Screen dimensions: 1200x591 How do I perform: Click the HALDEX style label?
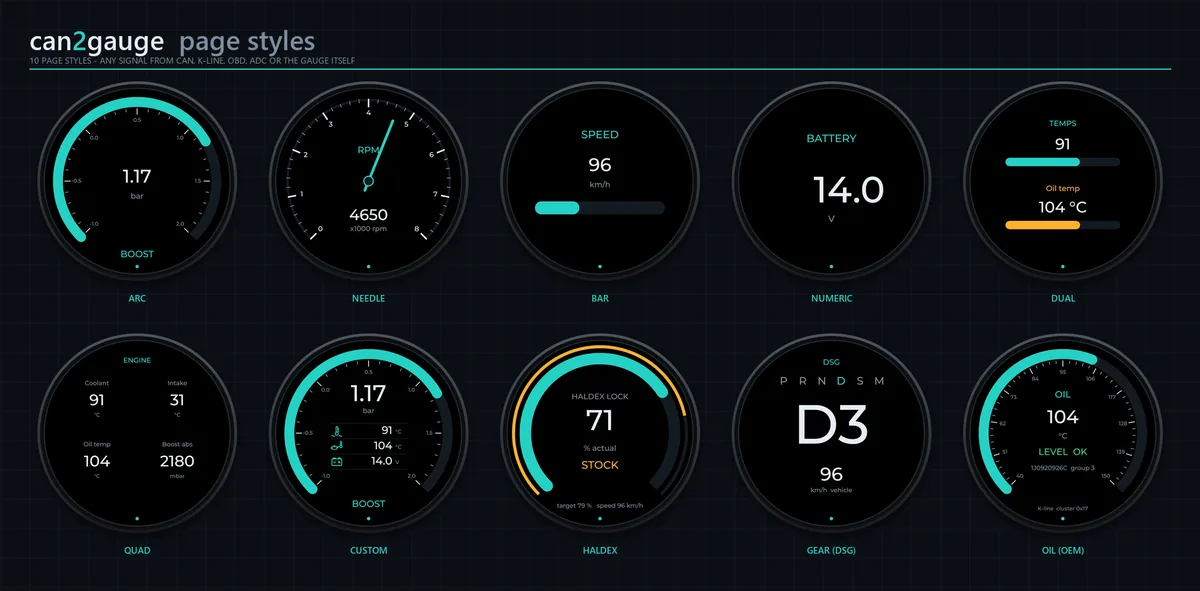599,550
